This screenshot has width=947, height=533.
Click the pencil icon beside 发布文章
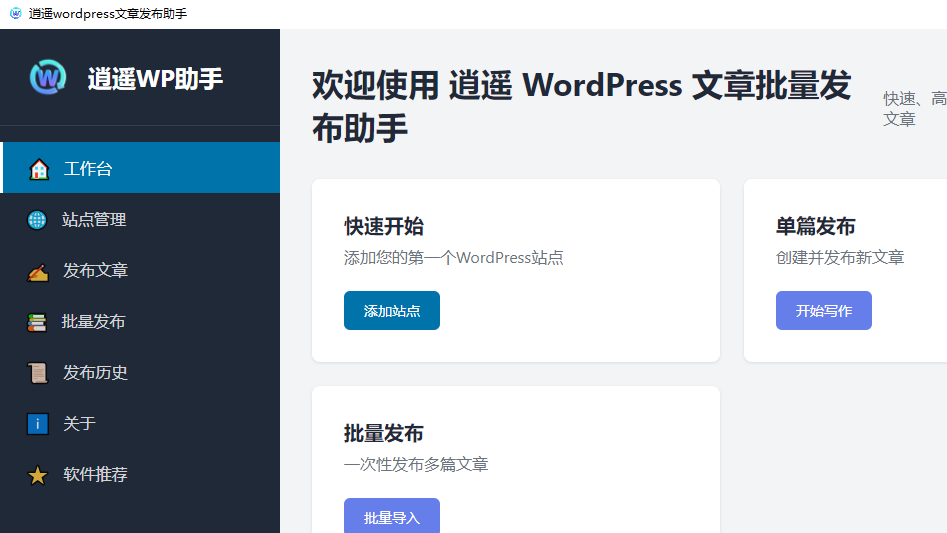pos(38,272)
